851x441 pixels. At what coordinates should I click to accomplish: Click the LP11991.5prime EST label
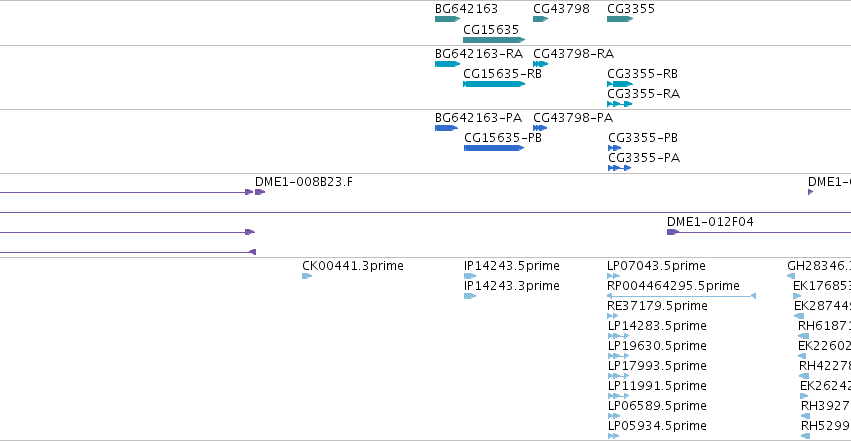point(657,386)
